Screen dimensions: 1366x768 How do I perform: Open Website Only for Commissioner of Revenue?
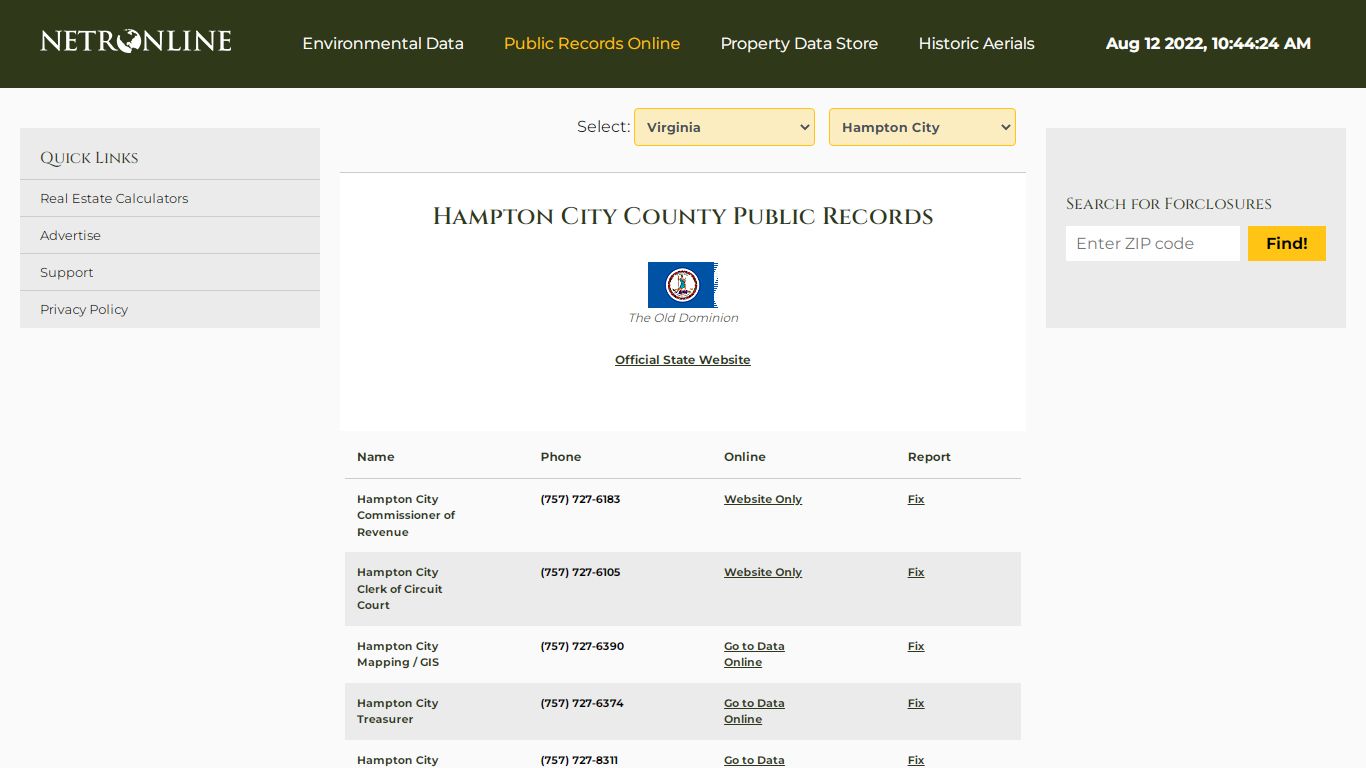point(763,499)
